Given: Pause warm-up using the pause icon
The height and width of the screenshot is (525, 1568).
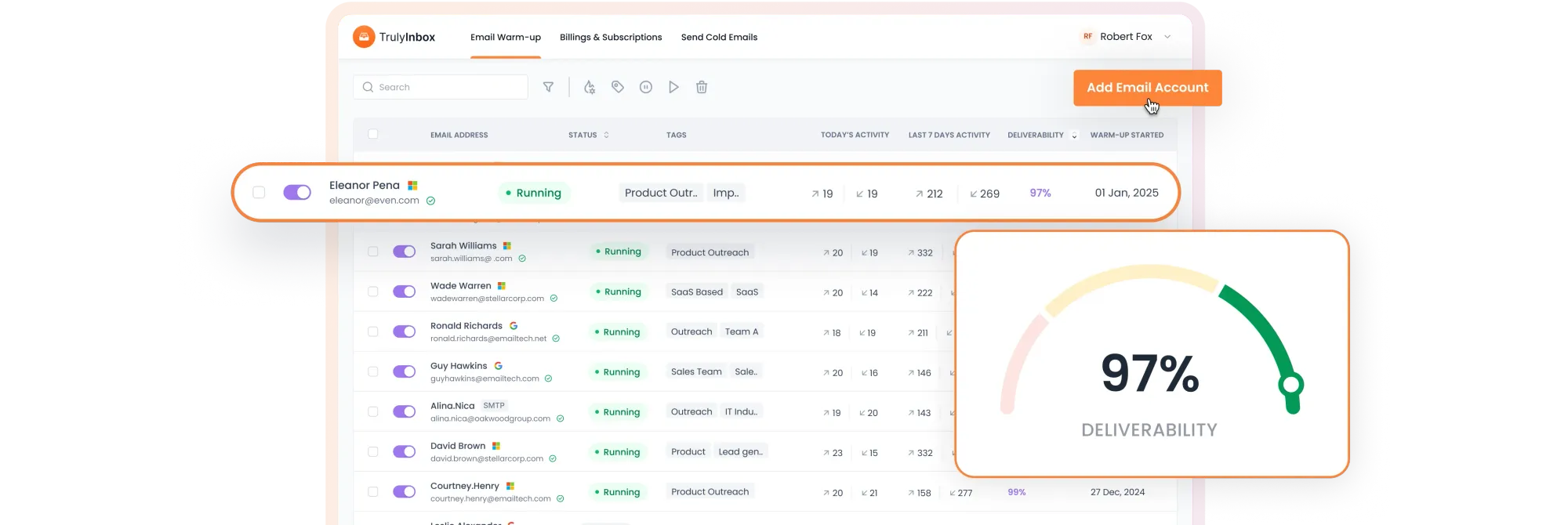Looking at the screenshot, I should pos(646,87).
